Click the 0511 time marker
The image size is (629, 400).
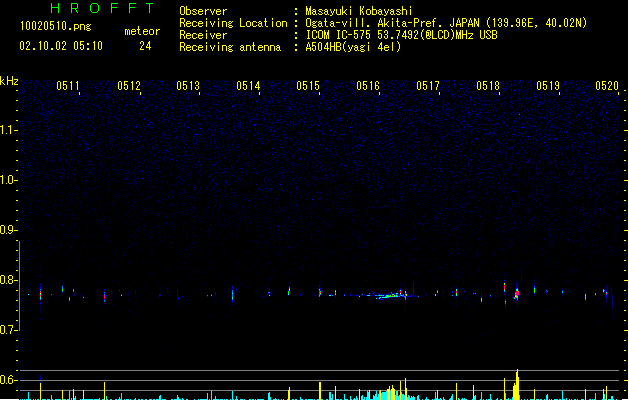coord(67,85)
